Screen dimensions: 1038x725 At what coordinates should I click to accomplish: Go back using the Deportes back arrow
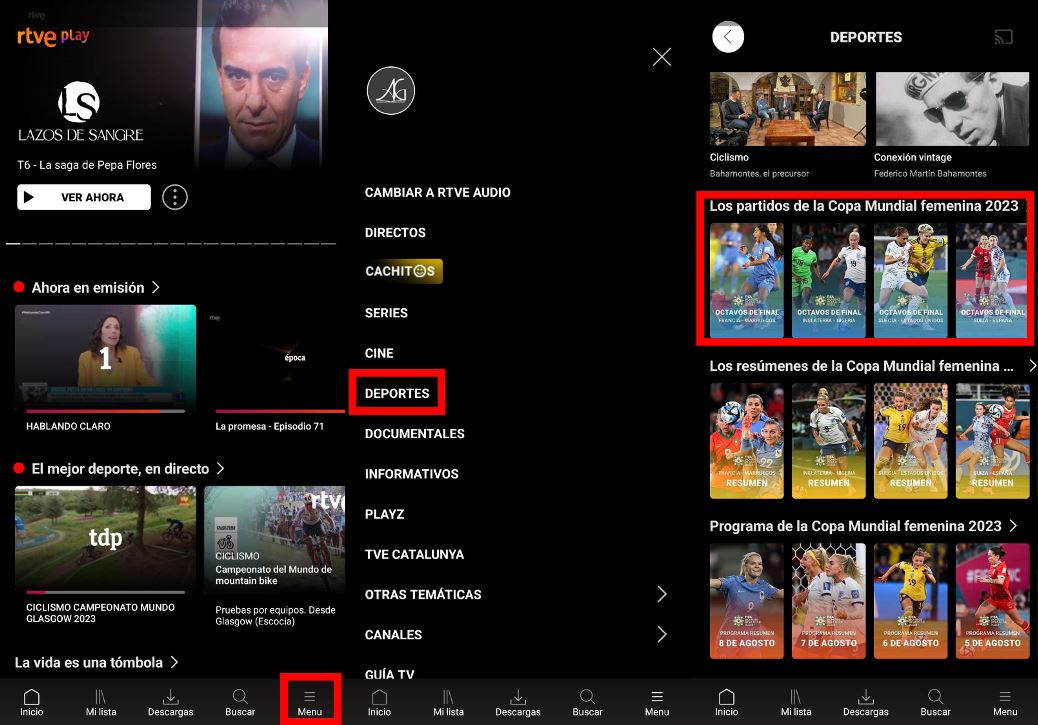click(x=728, y=37)
